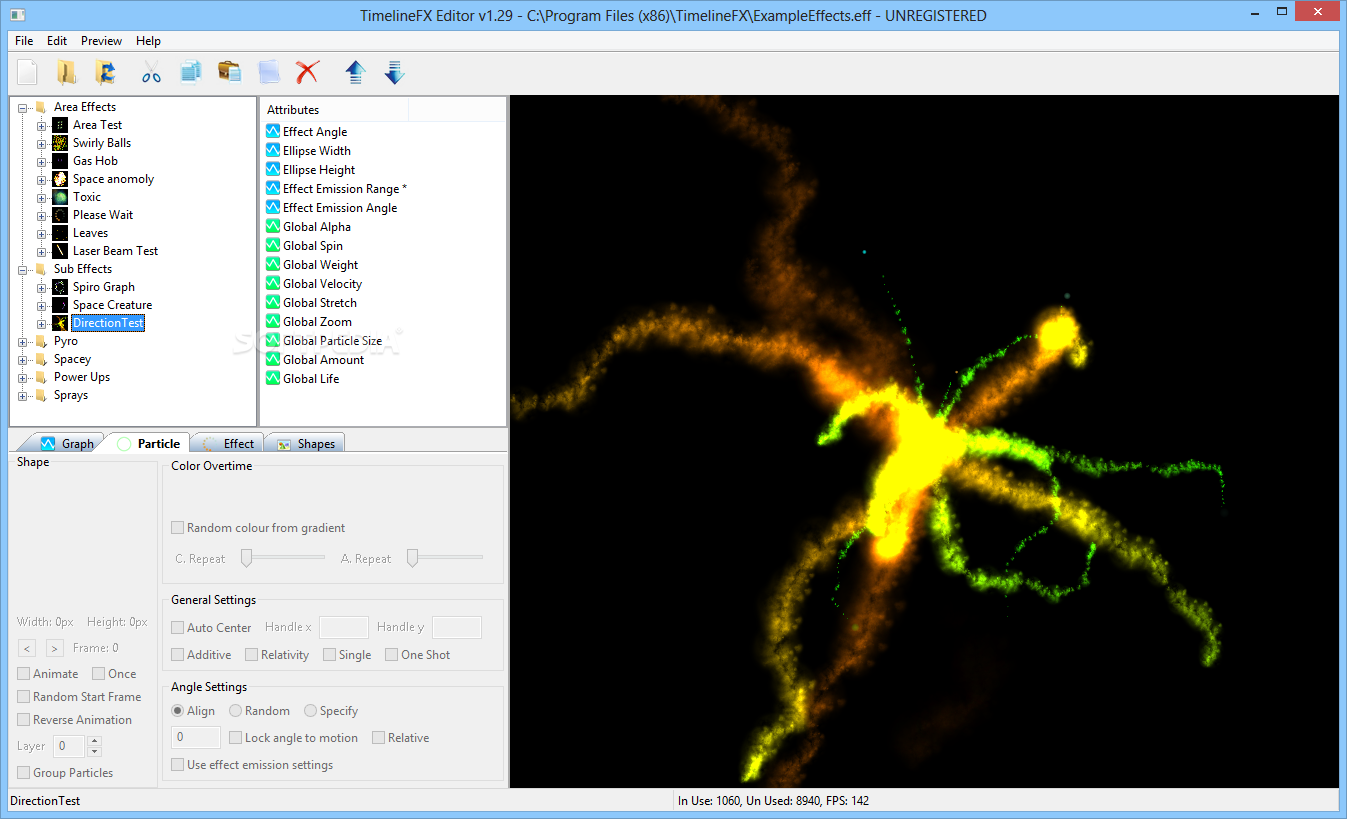This screenshot has height=819, width=1347.
Task: Click the Effect Angle graph icon
Action: 273,132
